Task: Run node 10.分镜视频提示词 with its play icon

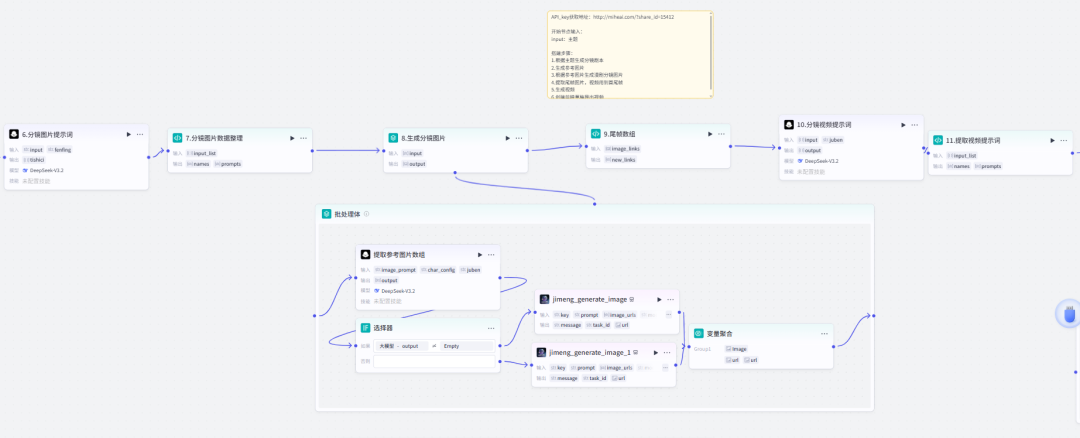Action: (903, 125)
